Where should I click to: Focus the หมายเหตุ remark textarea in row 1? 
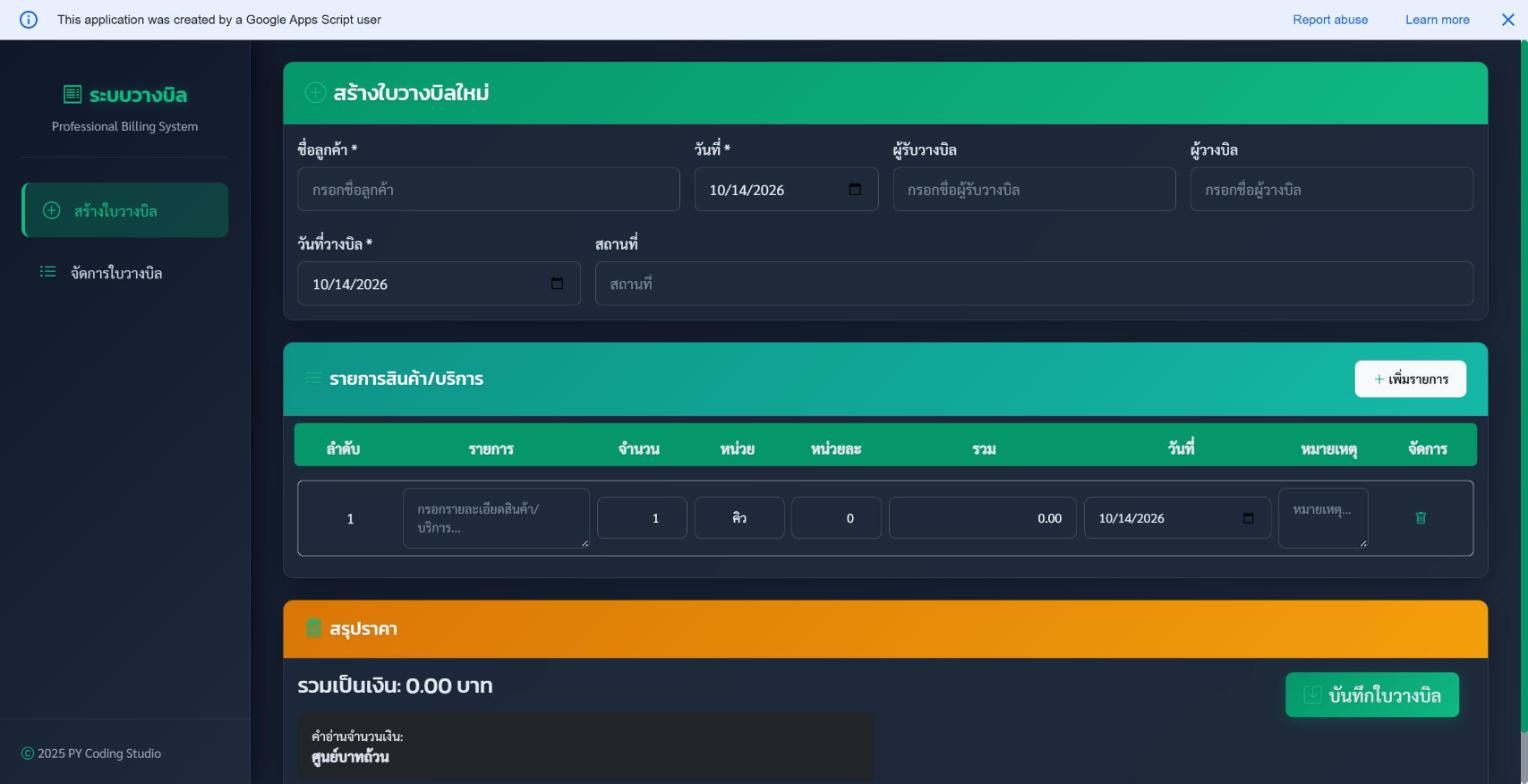click(x=1323, y=518)
